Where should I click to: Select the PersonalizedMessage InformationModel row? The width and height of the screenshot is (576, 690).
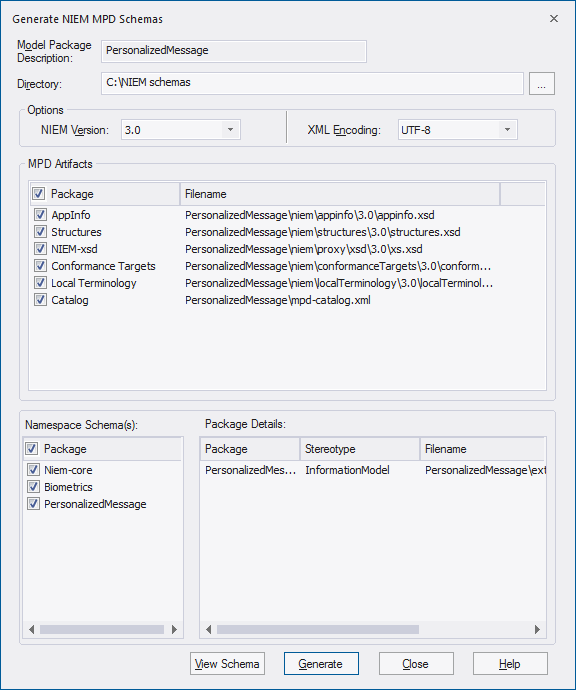click(x=373, y=470)
